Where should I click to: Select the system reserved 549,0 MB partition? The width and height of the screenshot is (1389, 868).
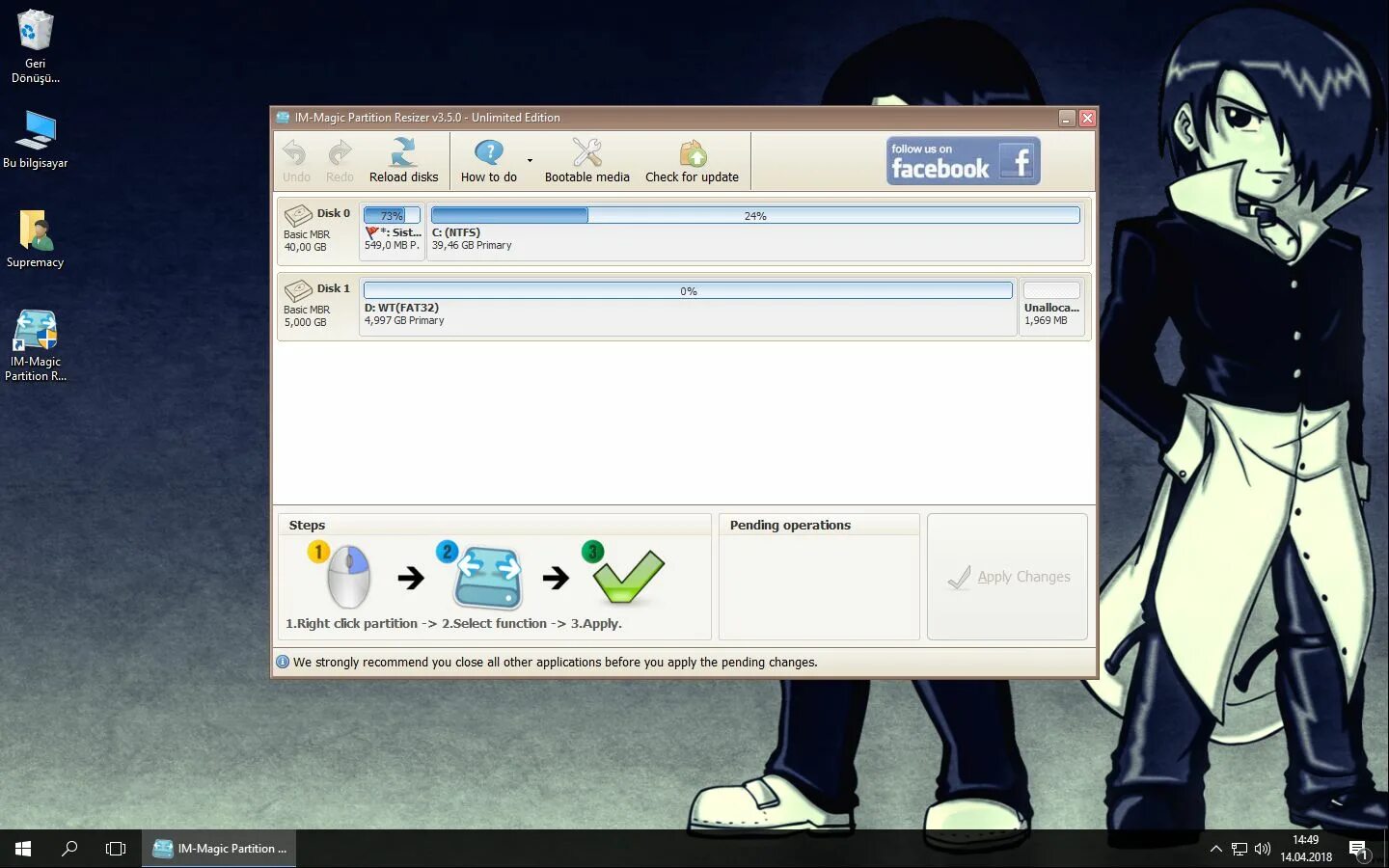tap(392, 231)
